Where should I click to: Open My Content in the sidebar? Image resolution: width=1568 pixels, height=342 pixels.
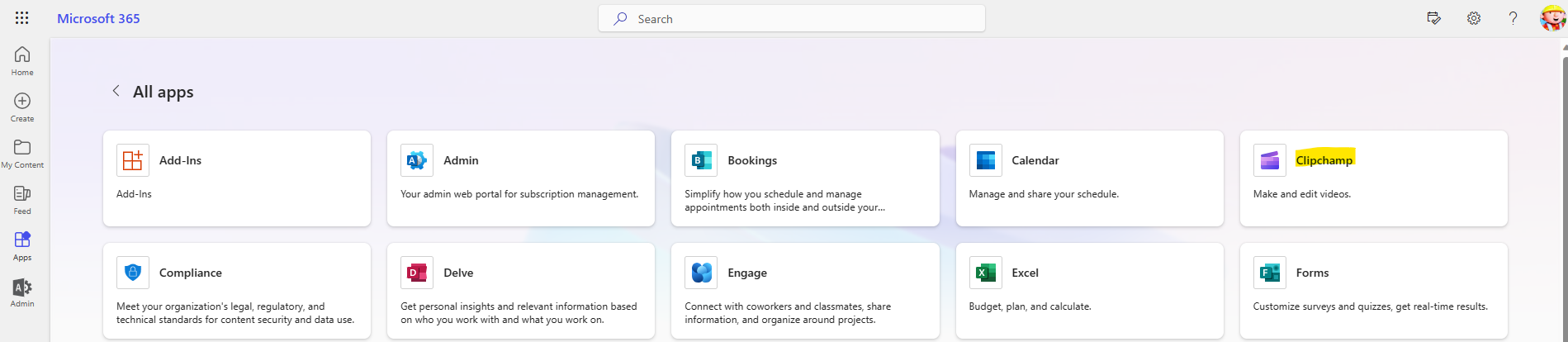coord(22,153)
